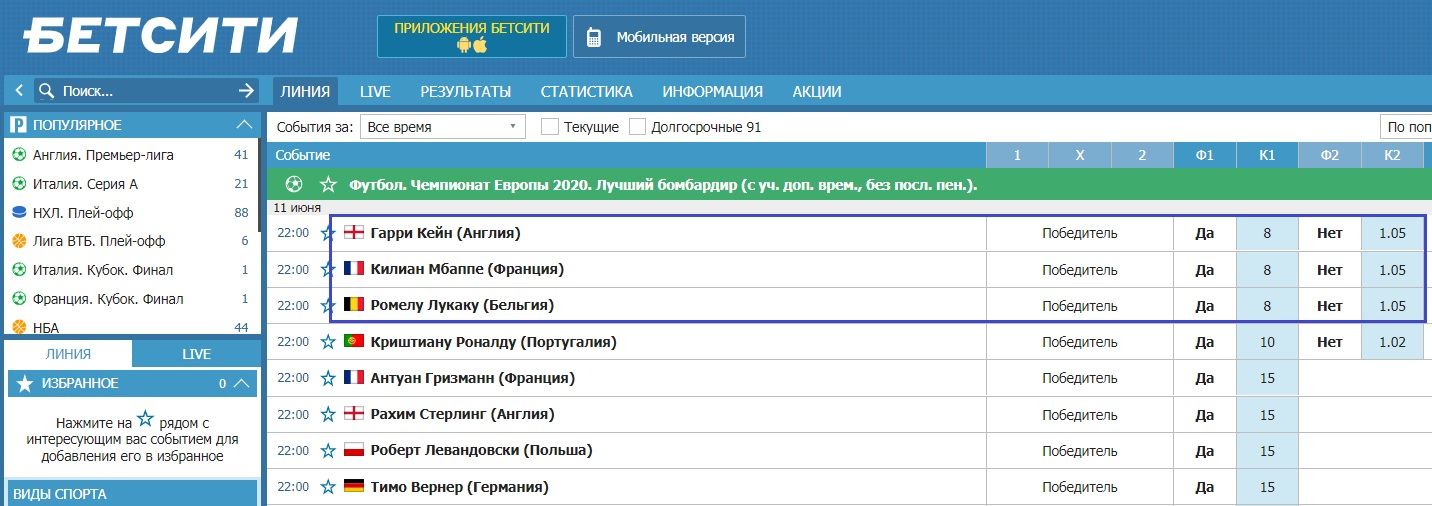The image size is (1432, 506).
Task: Focus the Поиск search field
Action: [x=146, y=91]
